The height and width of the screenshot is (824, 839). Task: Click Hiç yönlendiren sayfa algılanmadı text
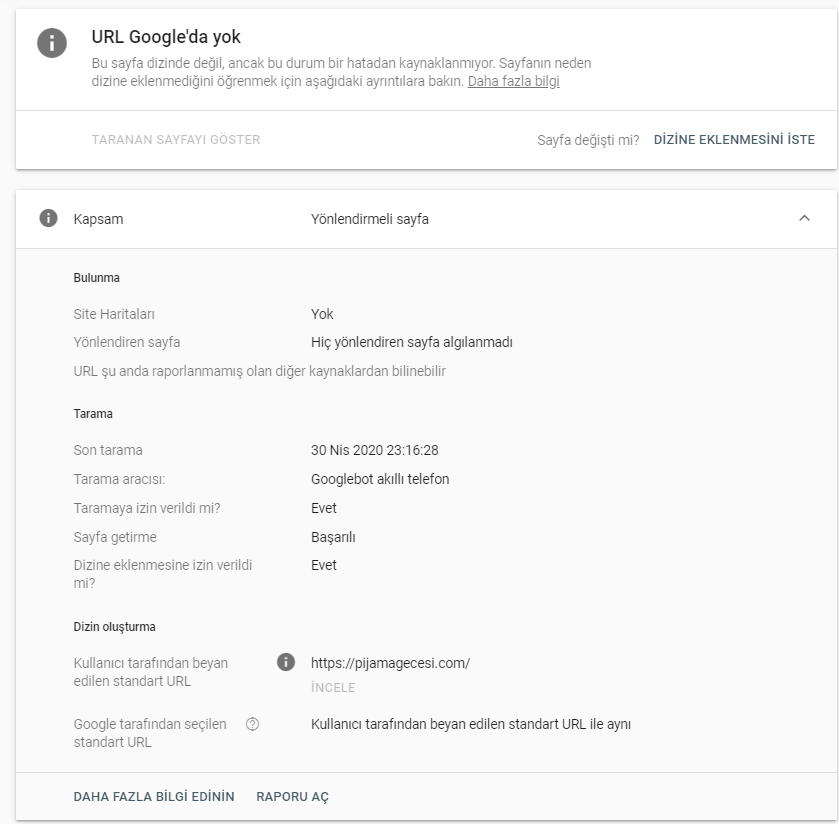tap(411, 342)
